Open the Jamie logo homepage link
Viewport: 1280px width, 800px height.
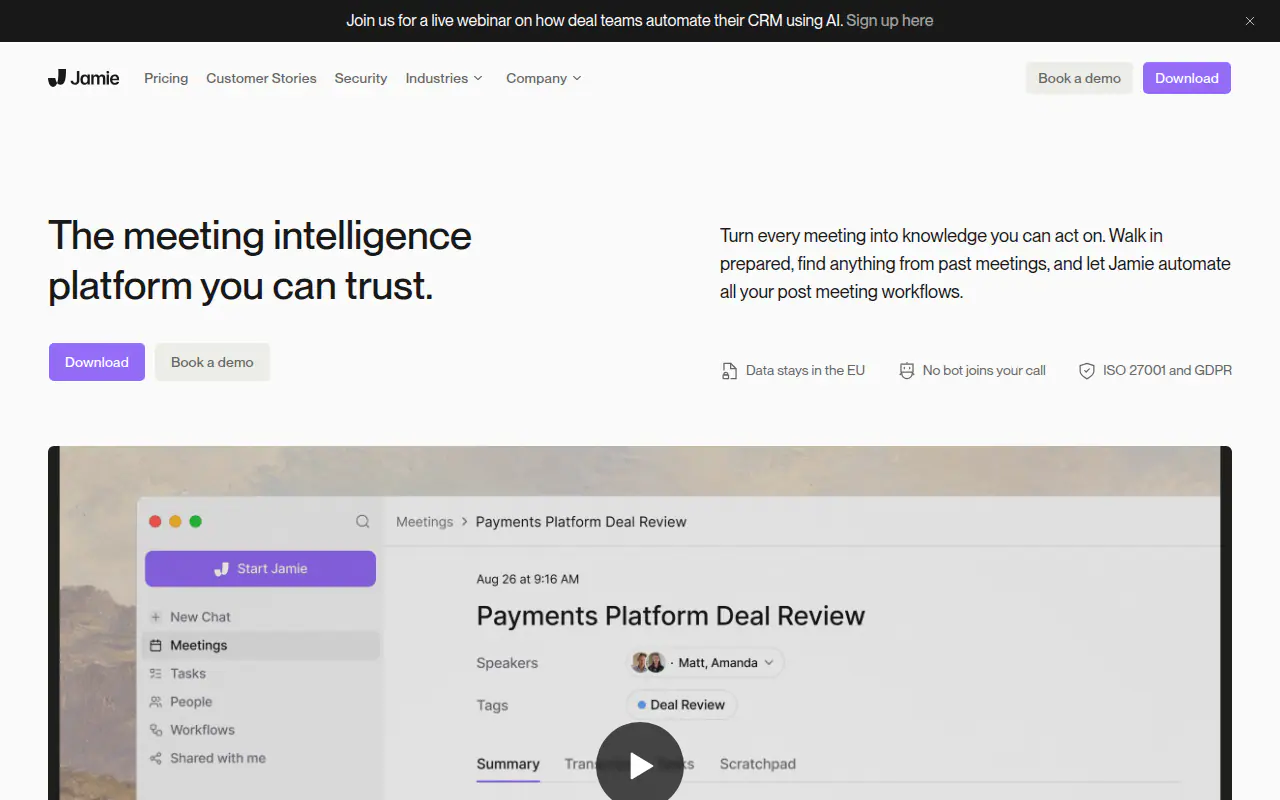tap(84, 78)
